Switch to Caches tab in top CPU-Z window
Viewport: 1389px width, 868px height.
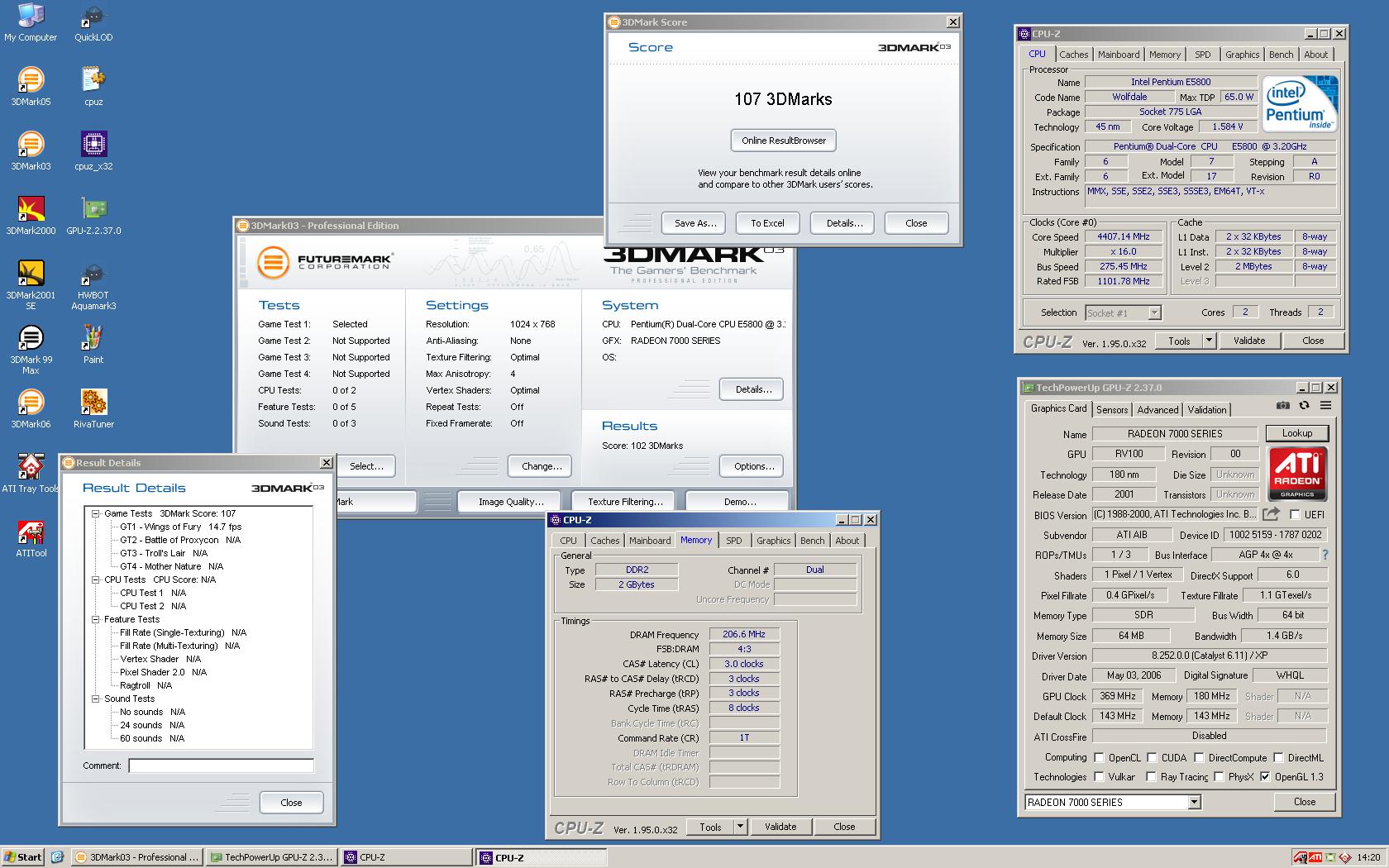coord(1073,55)
